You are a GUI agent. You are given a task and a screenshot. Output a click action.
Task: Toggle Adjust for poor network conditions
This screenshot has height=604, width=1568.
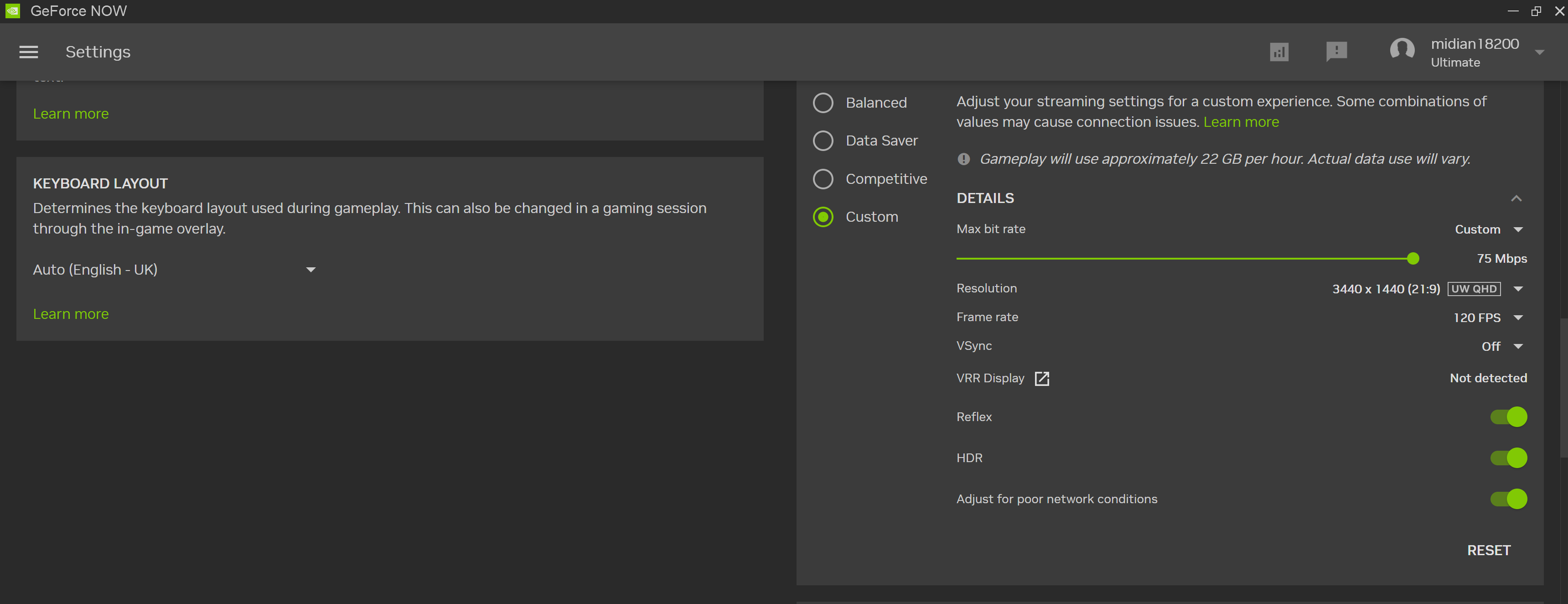pos(1508,499)
